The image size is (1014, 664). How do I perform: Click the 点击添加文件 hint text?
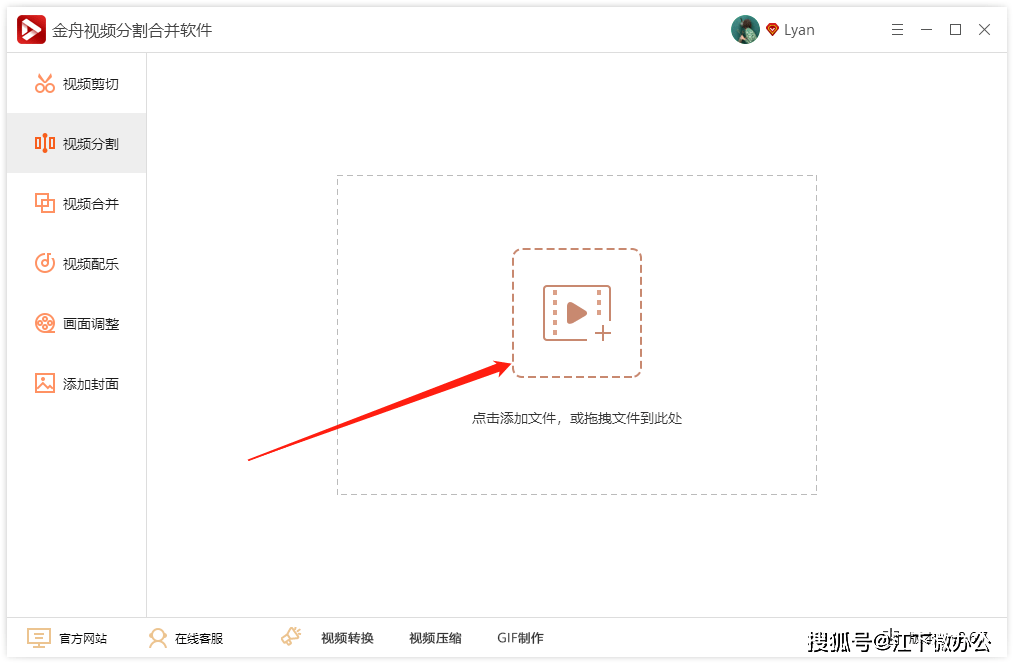[577, 418]
